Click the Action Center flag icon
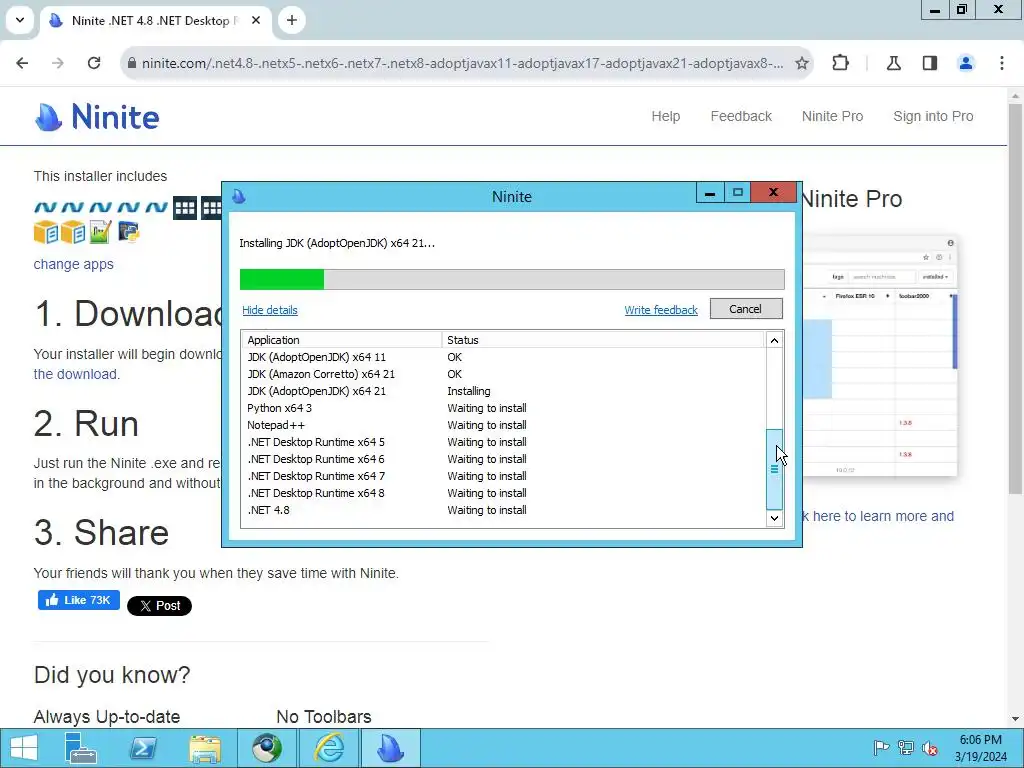 point(881,748)
